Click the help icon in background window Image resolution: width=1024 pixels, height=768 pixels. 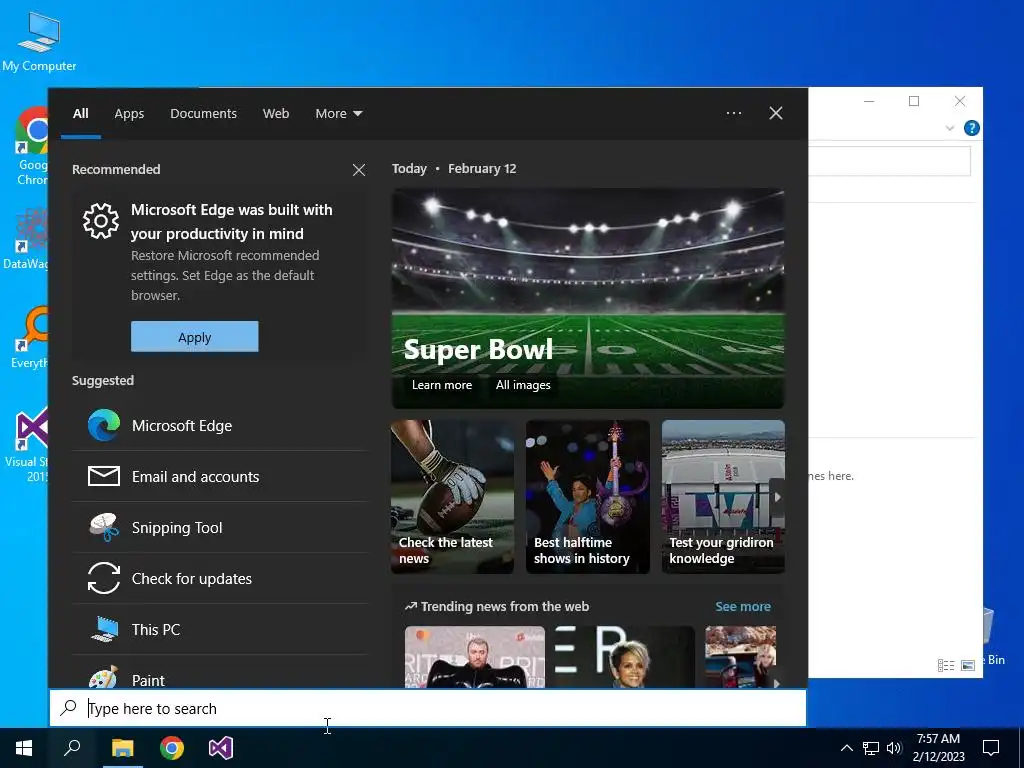click(972, 128)
